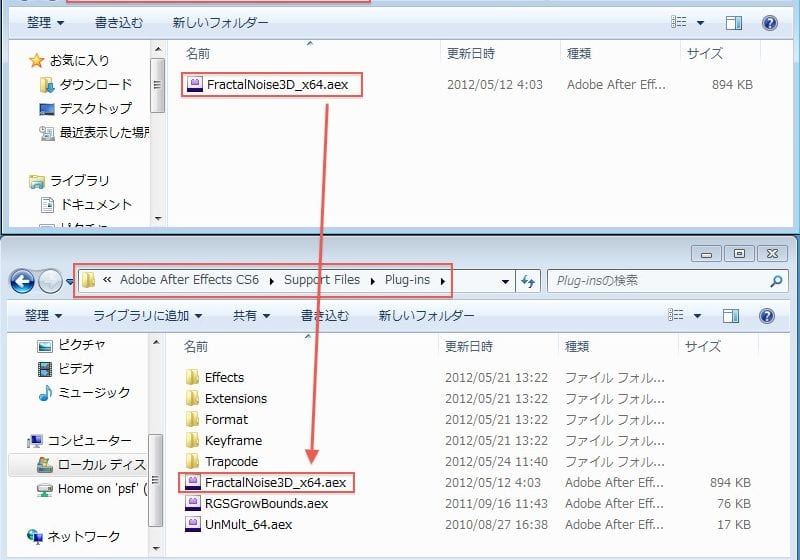This screenshot has width=800, height=560.
Task: Open address bar history dropdown
Action: tap(505, 281)
